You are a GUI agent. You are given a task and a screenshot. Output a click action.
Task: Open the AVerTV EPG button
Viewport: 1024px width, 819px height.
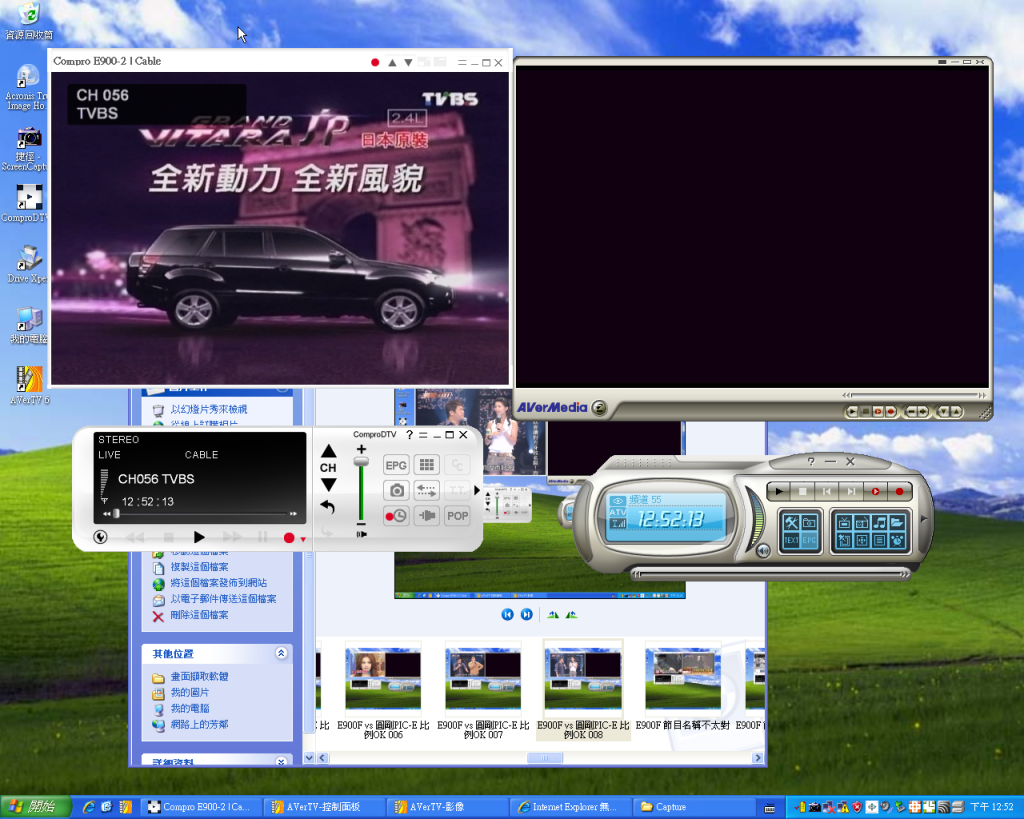(809, 541)
